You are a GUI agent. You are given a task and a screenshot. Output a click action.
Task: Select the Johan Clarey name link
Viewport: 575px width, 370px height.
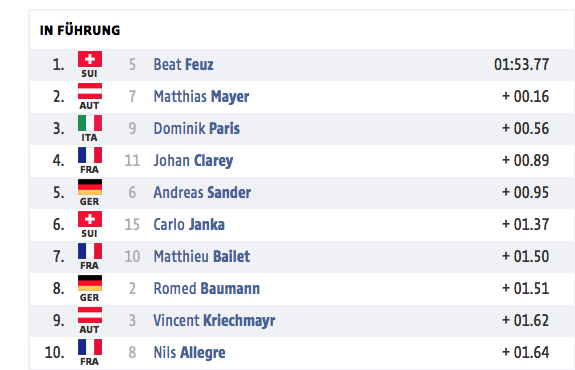pos(193,161)
